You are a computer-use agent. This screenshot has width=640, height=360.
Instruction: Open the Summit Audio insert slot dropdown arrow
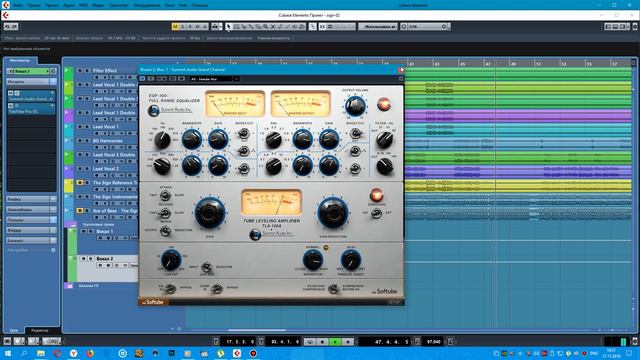point(52,93)
